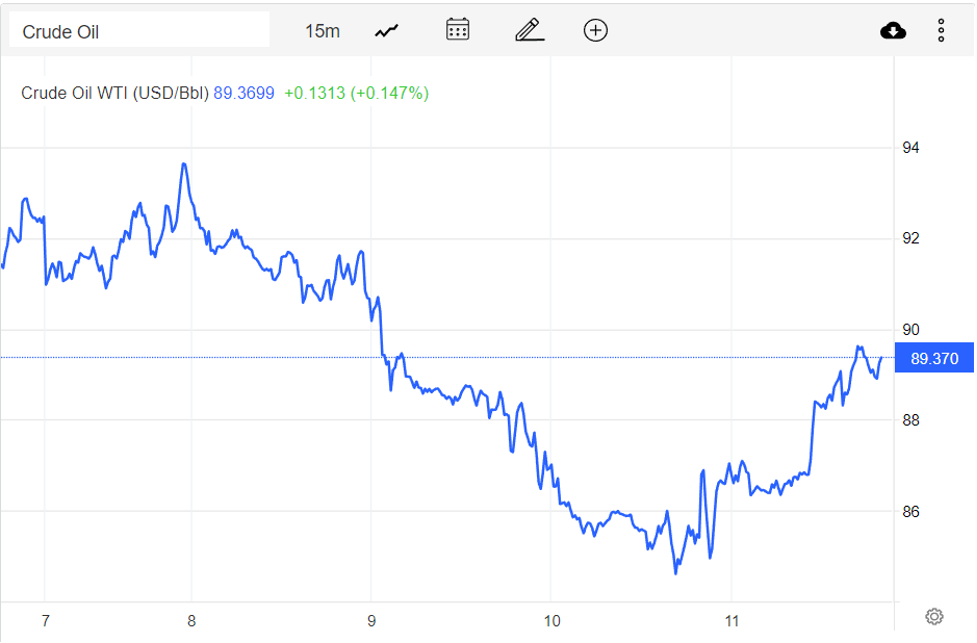Open the 15m interval dropdown

coord(322,31)
